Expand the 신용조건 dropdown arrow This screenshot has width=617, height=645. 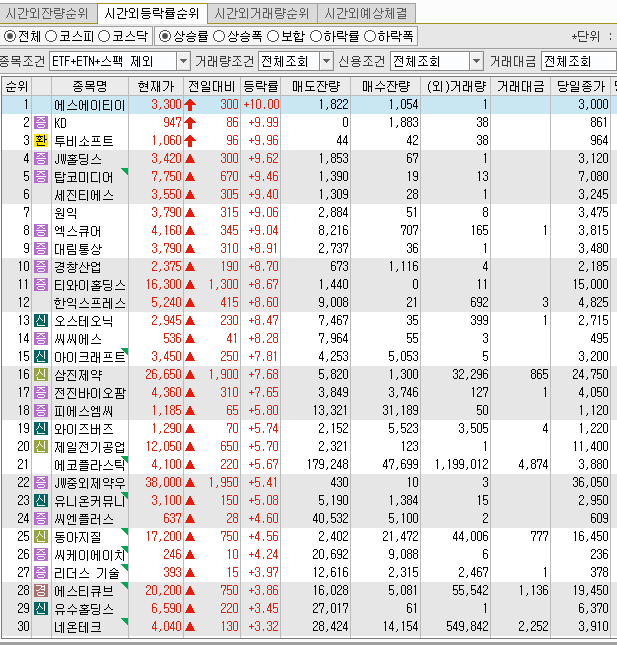tap(476, 62)
